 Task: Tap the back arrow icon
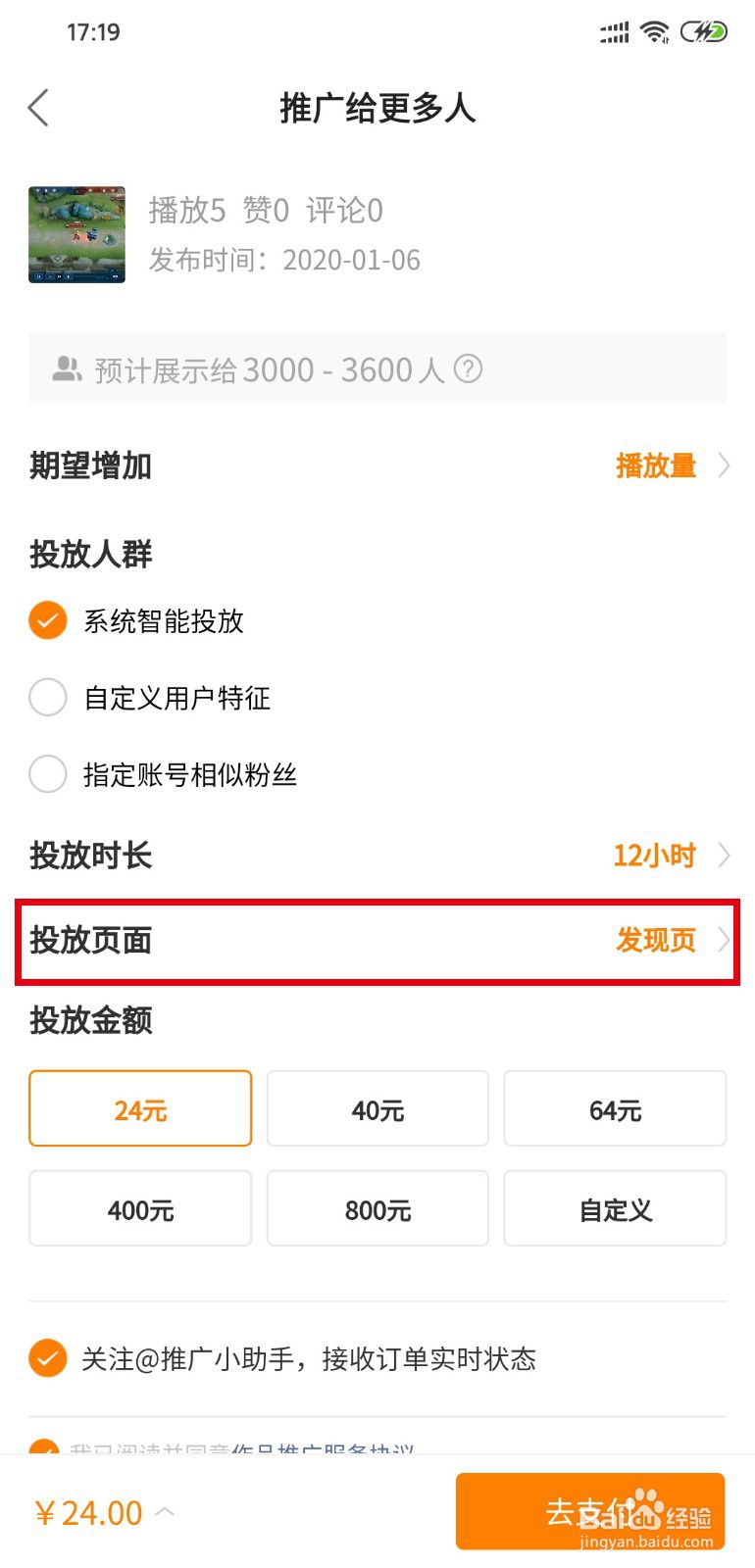[39, 108]
